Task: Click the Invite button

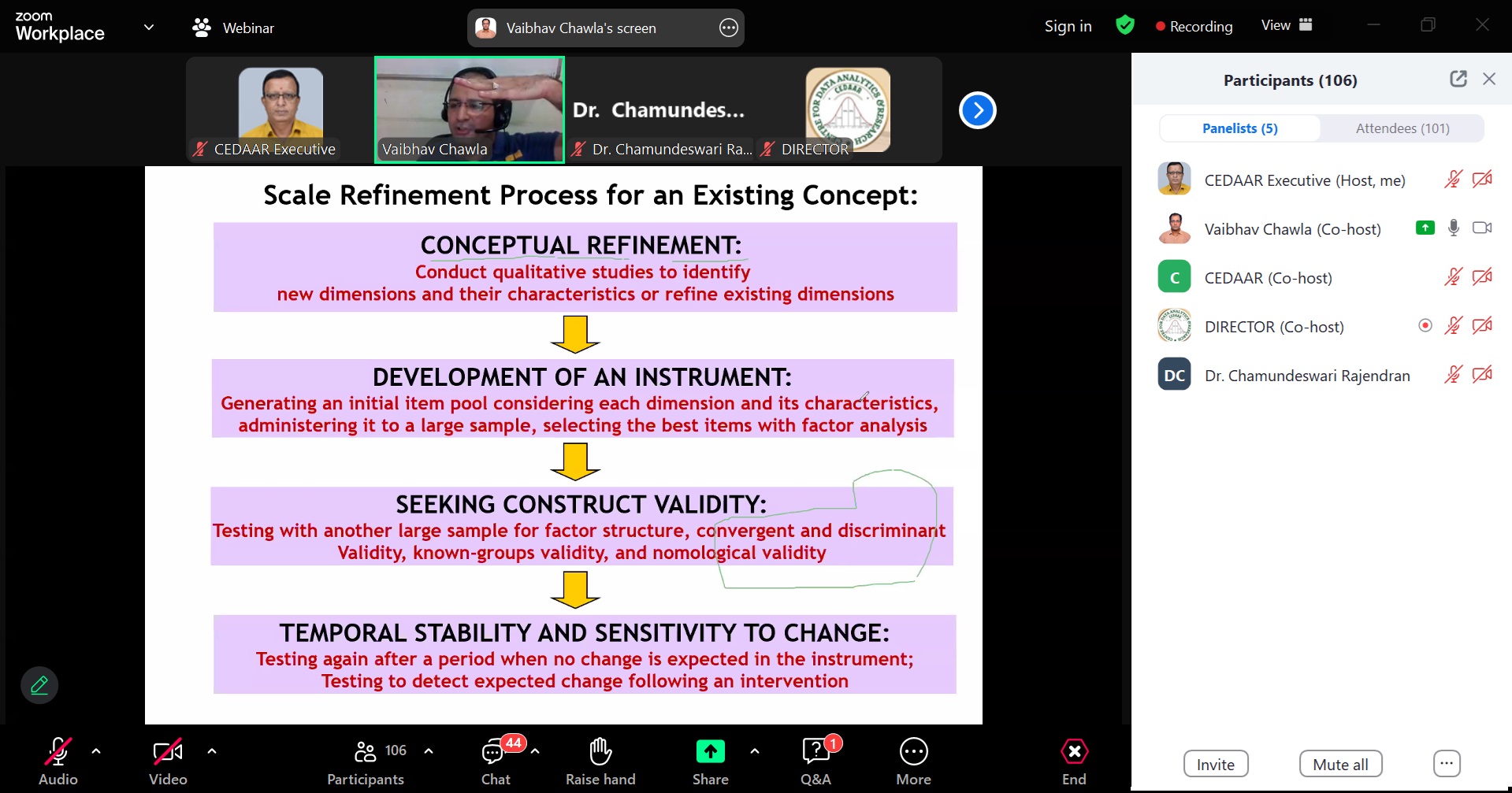Action: 1215,764
